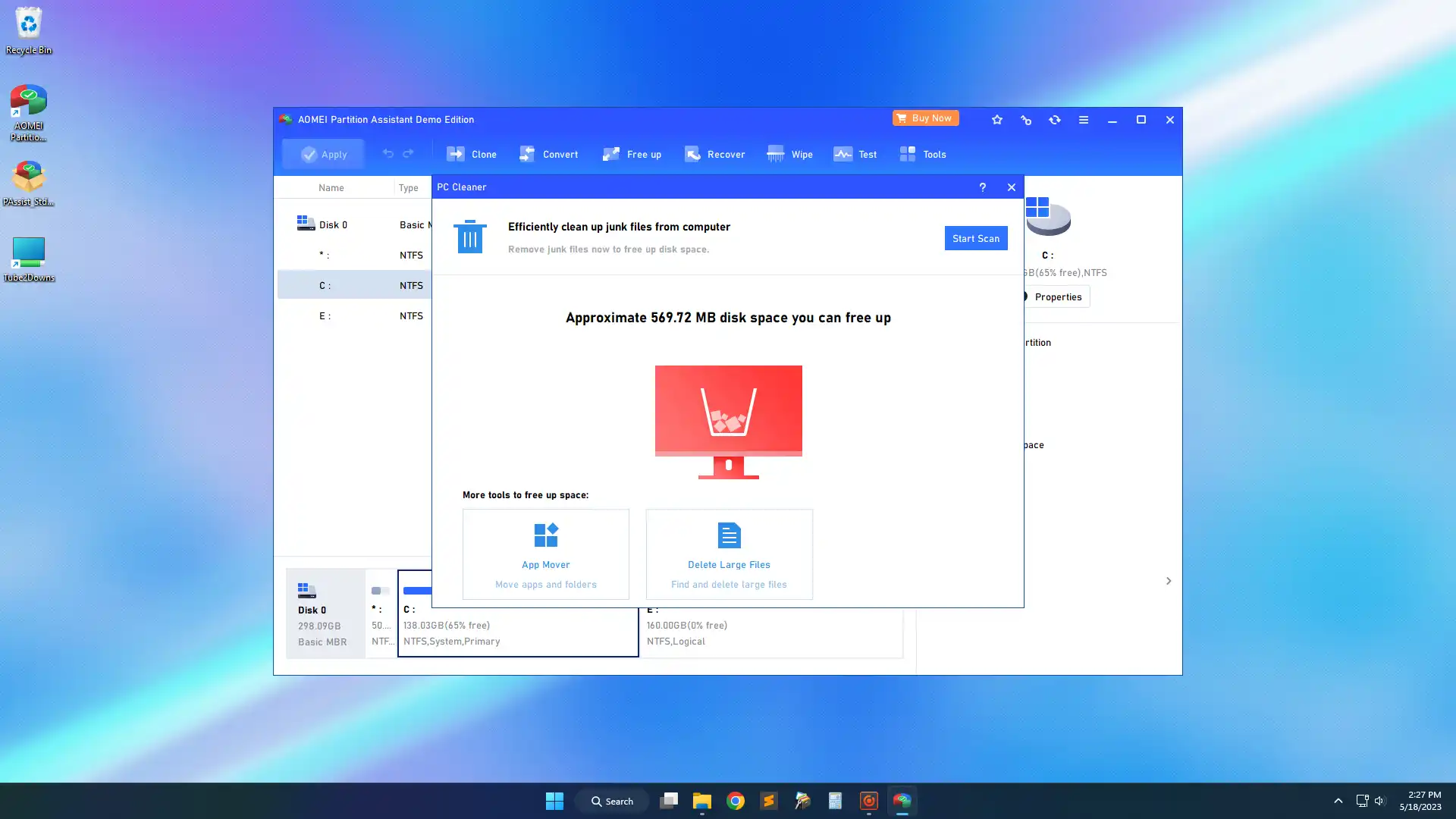The height and width of the screenshot is (819, 1456).
Task: Open AOMEI Partition Assistant desktop shortcut
Action: coord(29,113)
